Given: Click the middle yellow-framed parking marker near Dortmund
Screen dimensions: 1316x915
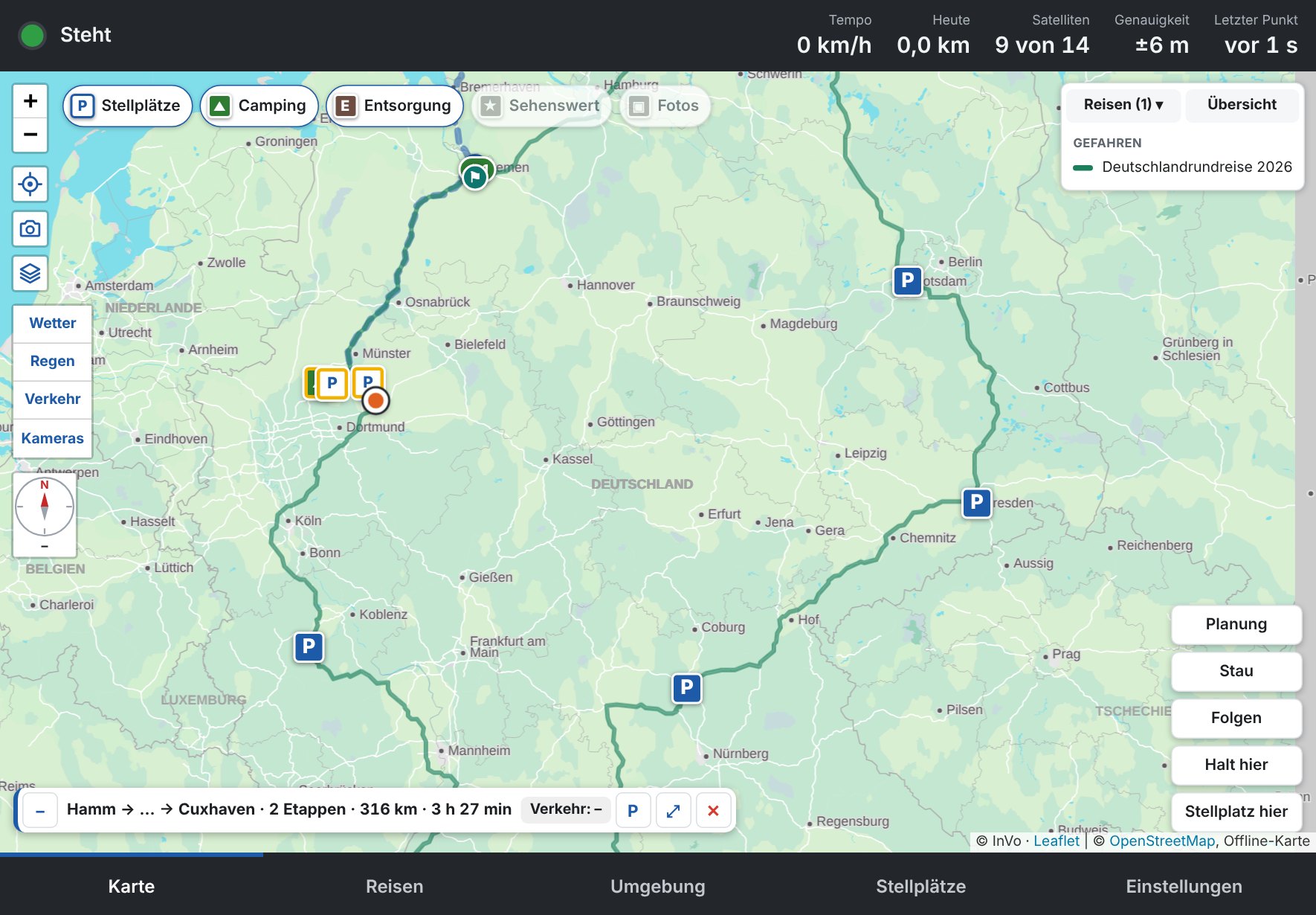Looking at the screenshot, I should click(332, 384).
